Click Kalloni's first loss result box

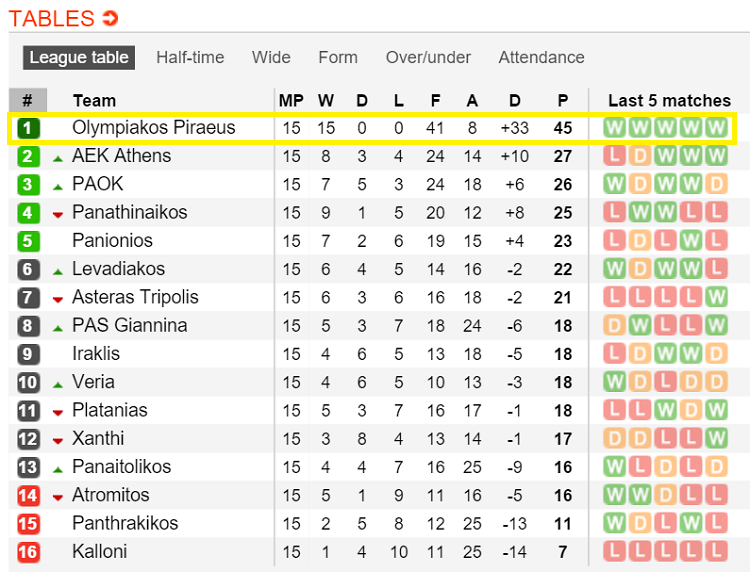614,551
